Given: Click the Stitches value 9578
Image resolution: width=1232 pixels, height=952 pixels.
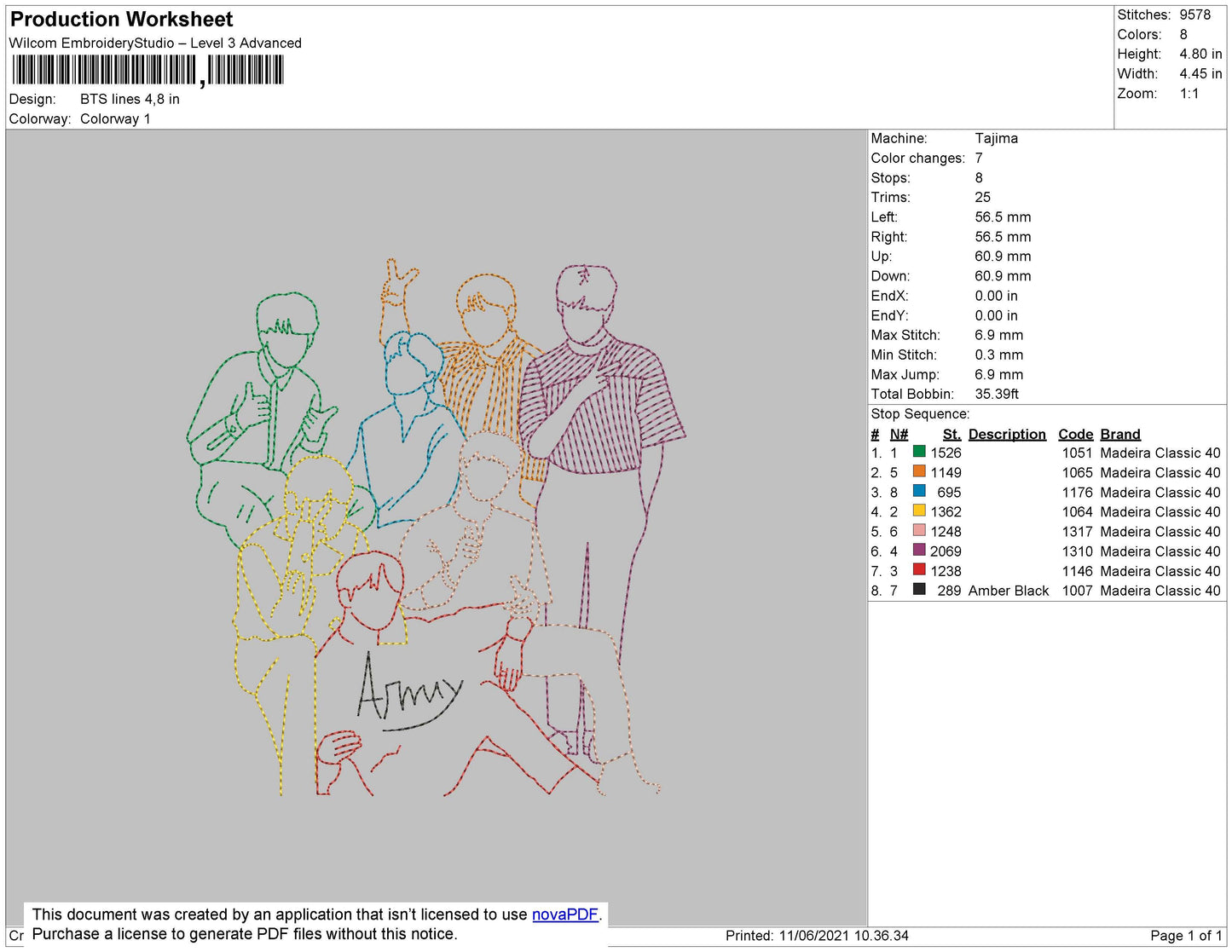Looking at the screenshot, I should coord(1195,14).
